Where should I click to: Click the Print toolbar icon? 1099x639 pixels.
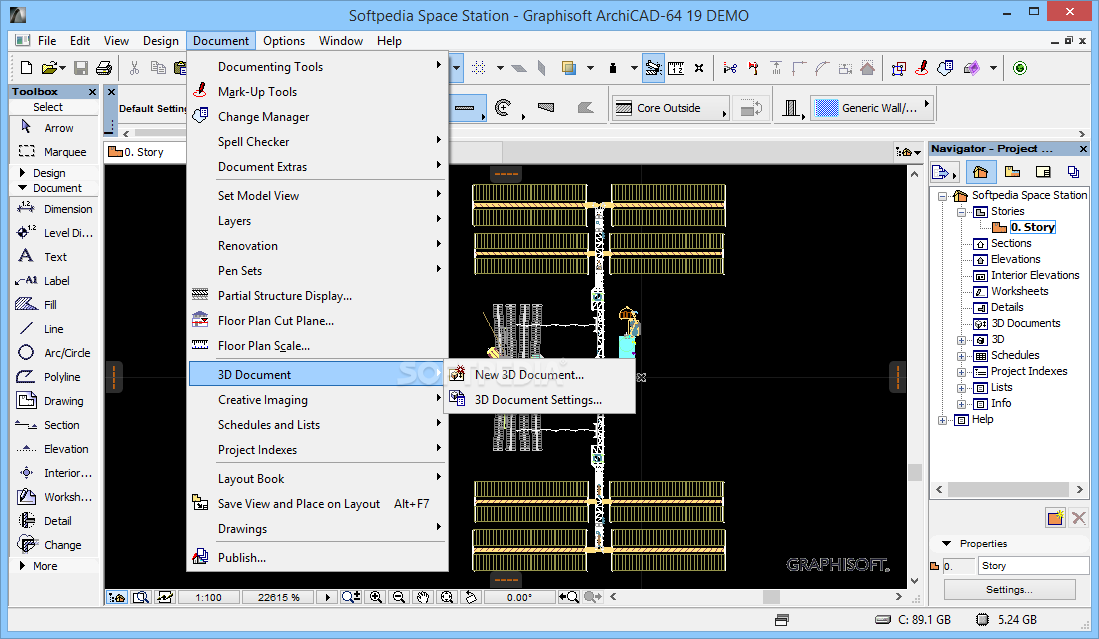(104, 68)
